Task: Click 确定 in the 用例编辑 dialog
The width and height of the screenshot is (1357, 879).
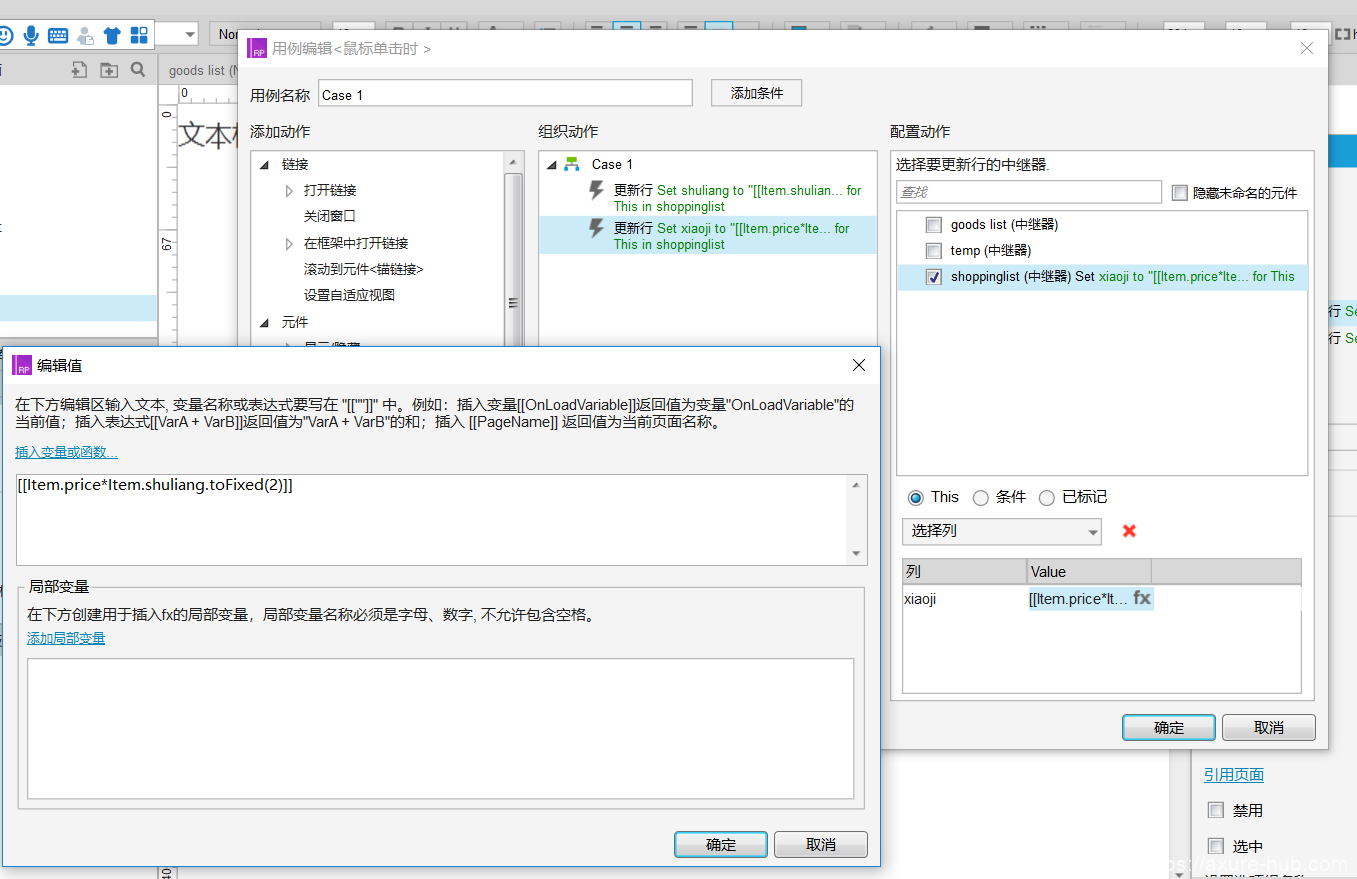Action: pos(1168,728)
